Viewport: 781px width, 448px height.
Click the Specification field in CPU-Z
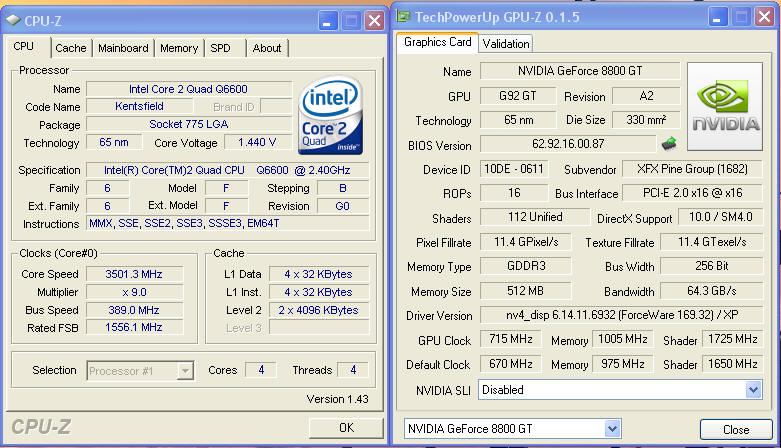coord(228,170)
